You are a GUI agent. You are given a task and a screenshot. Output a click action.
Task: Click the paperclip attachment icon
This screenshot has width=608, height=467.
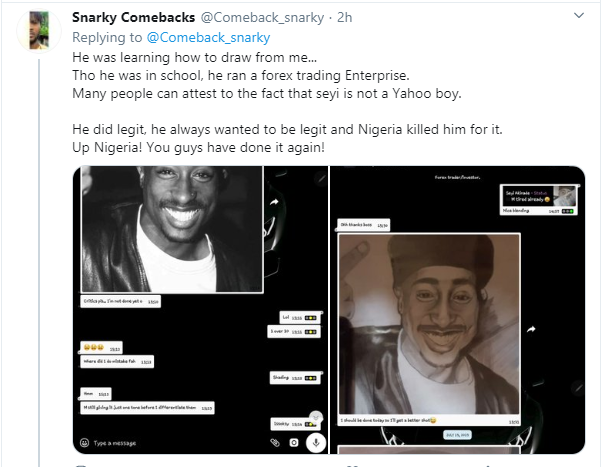[x=274, y=441]
